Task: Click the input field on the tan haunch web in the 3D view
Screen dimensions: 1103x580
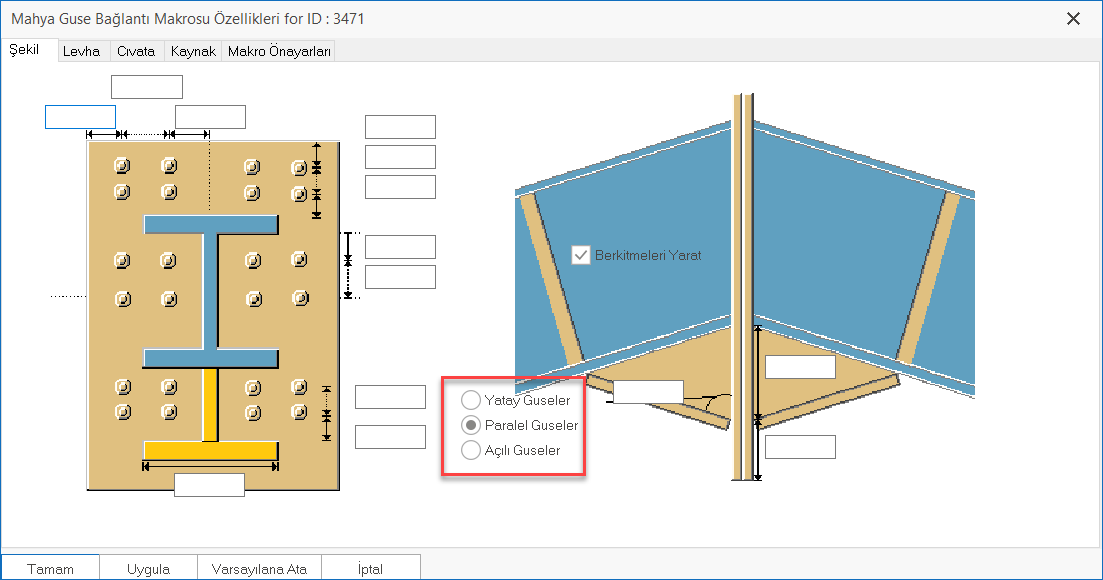Action: pos(800,367)
